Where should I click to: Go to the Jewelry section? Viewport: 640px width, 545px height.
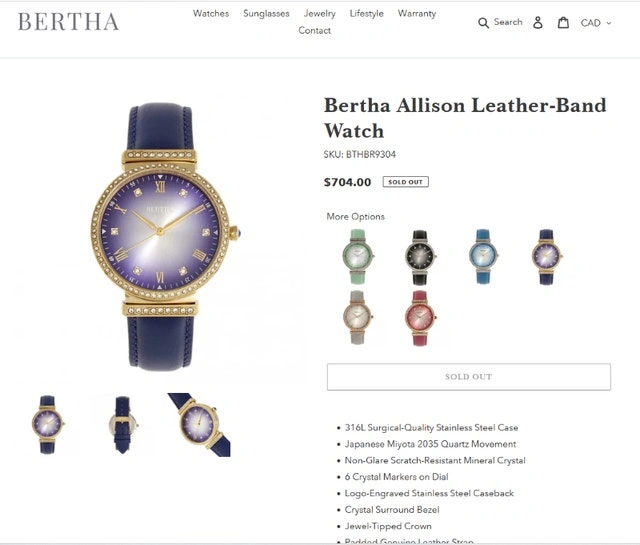(x=320, y=13)
